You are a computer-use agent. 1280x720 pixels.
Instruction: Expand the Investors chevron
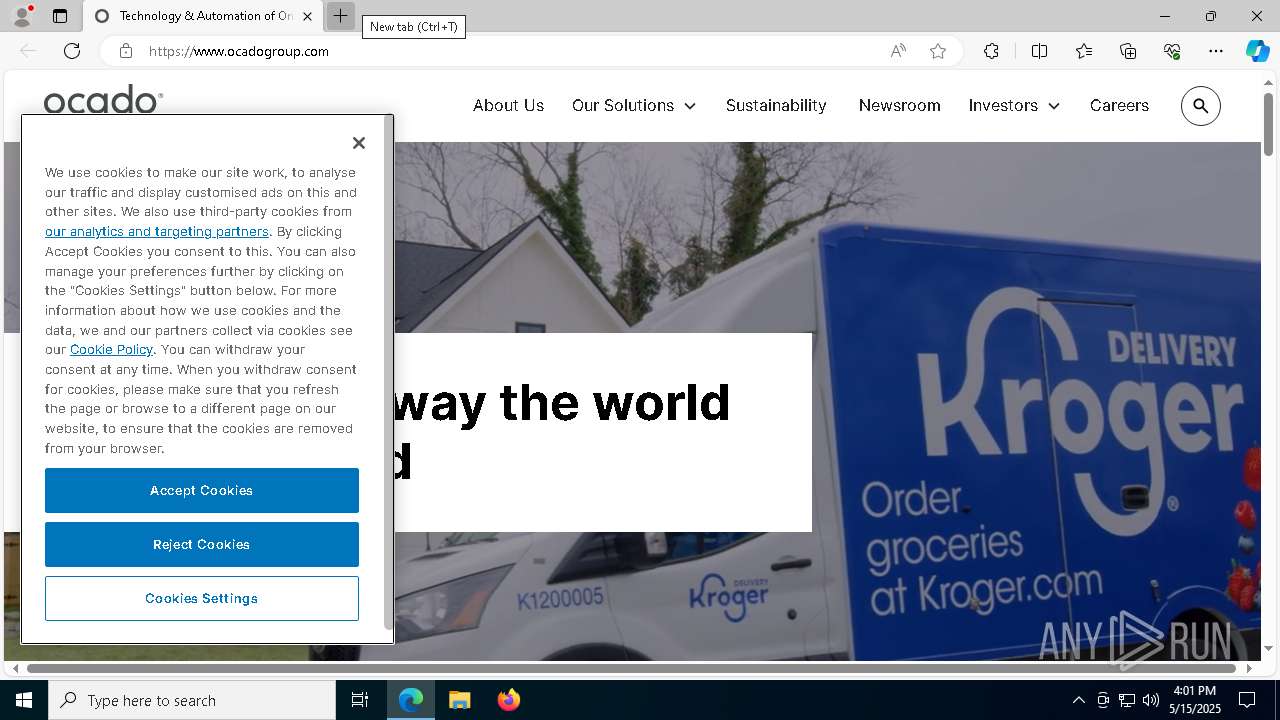pos(1054,106)
